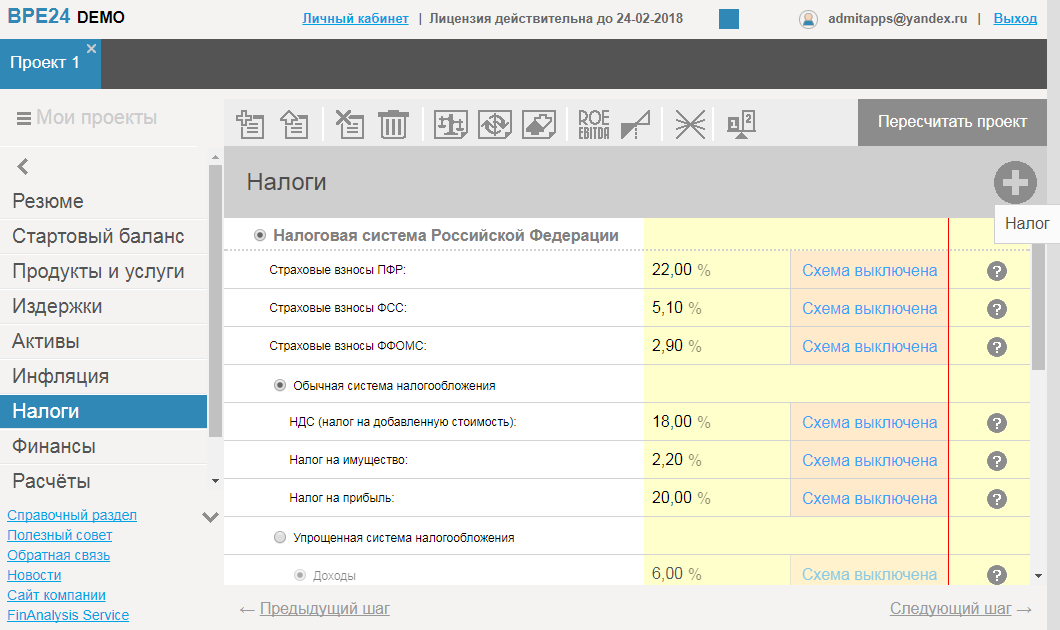Click the НДС rate field 18,00
The height and width of the screenshot is (630, 1060).
tap(671, 422)
